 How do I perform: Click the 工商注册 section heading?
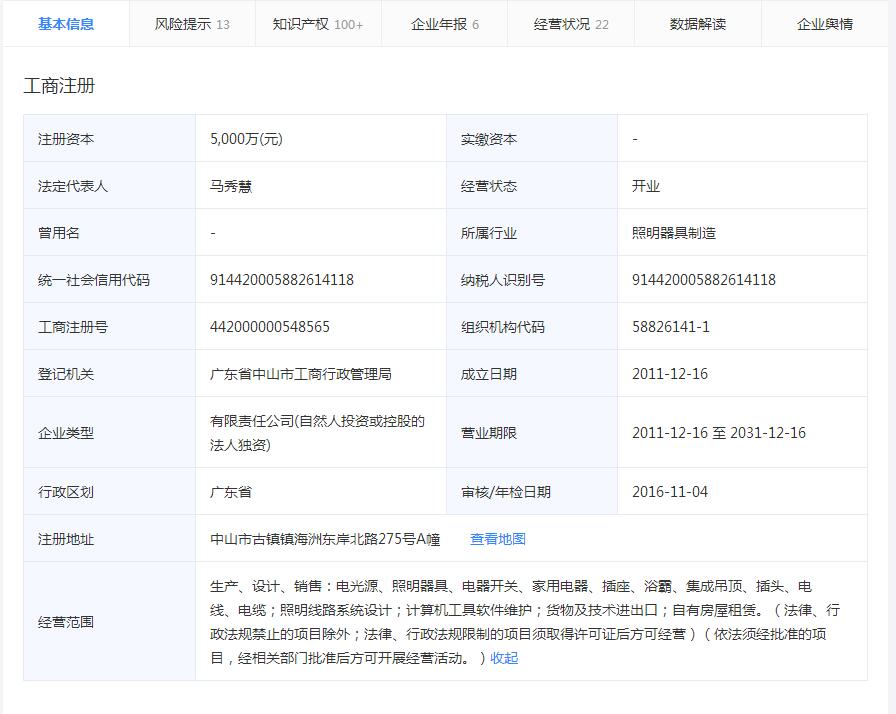pos(59,86)
